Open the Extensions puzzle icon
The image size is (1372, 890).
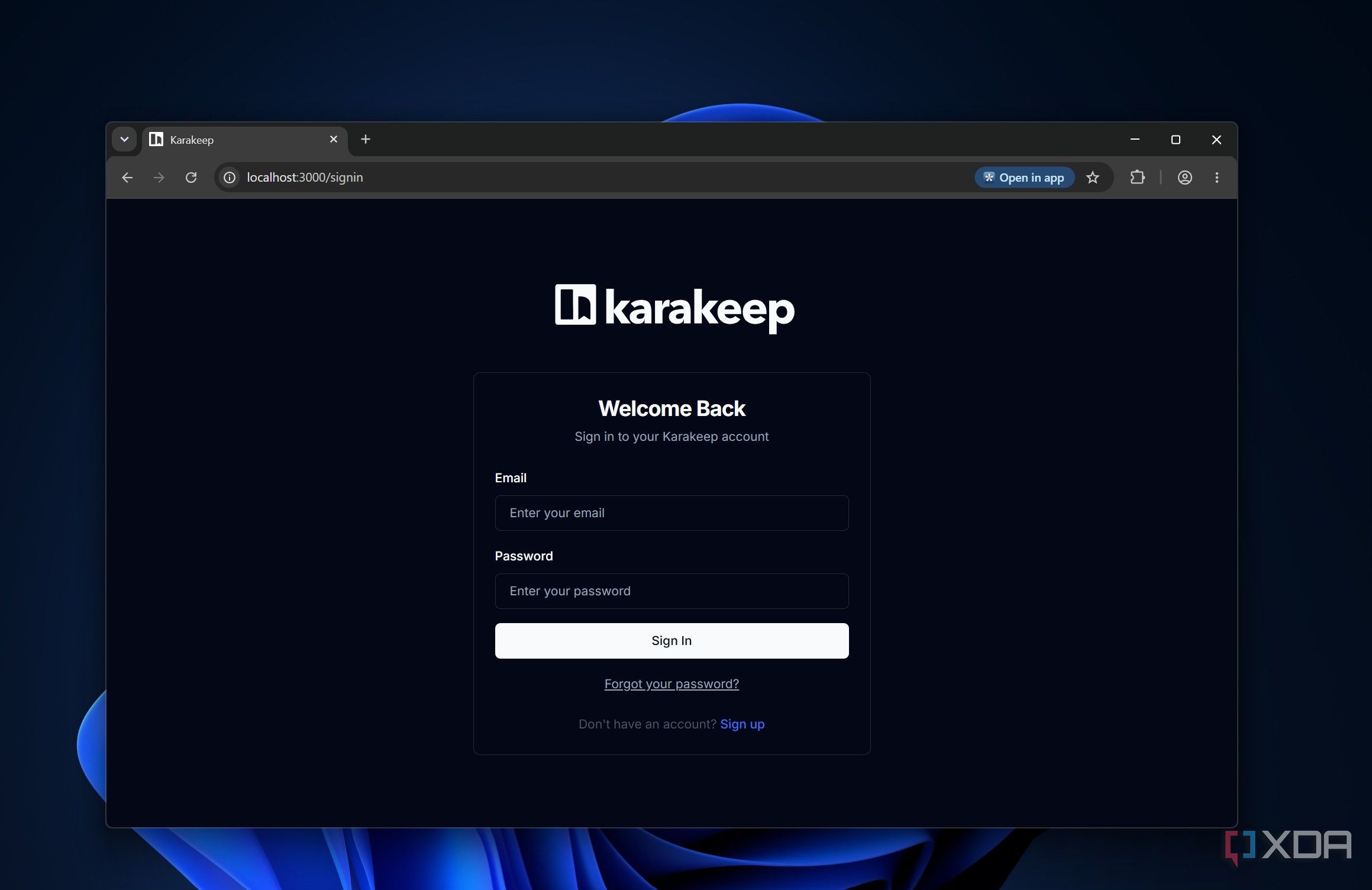tap(1137, 178)
